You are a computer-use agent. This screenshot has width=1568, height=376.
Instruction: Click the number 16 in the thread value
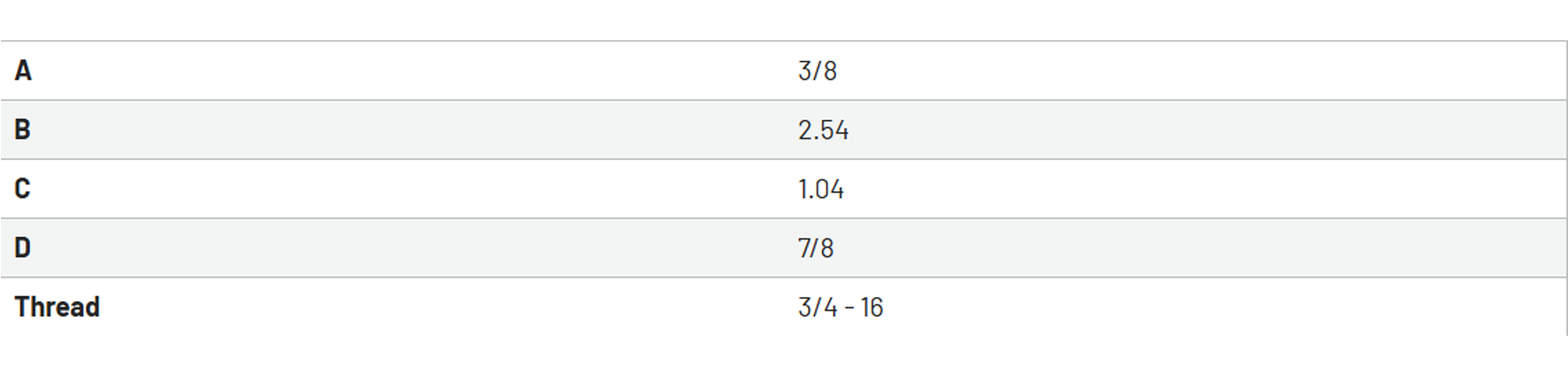pyautogui.click(x=872, y=307)
